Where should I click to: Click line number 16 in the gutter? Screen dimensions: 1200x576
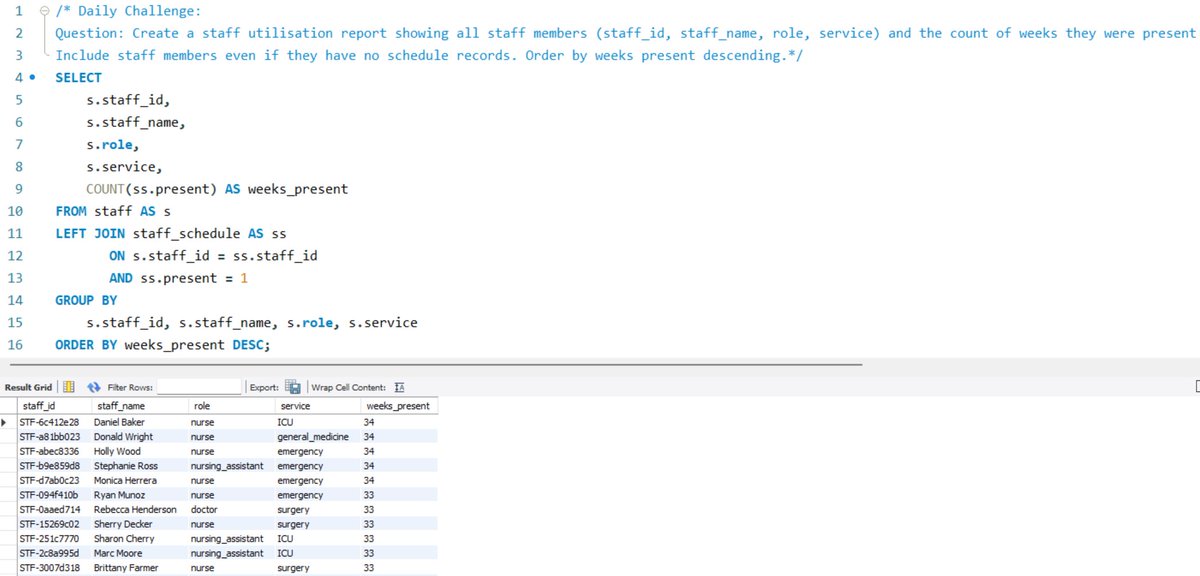[14, 345]
